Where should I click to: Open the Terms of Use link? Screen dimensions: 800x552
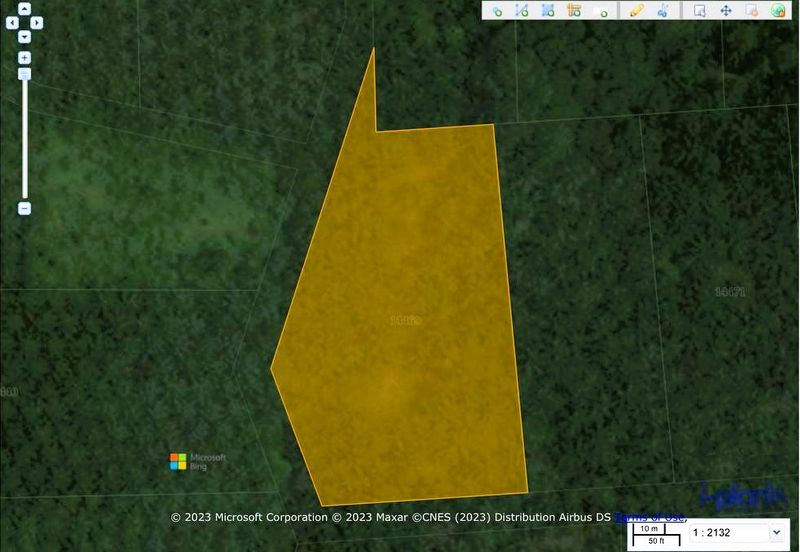pos(650,517)
